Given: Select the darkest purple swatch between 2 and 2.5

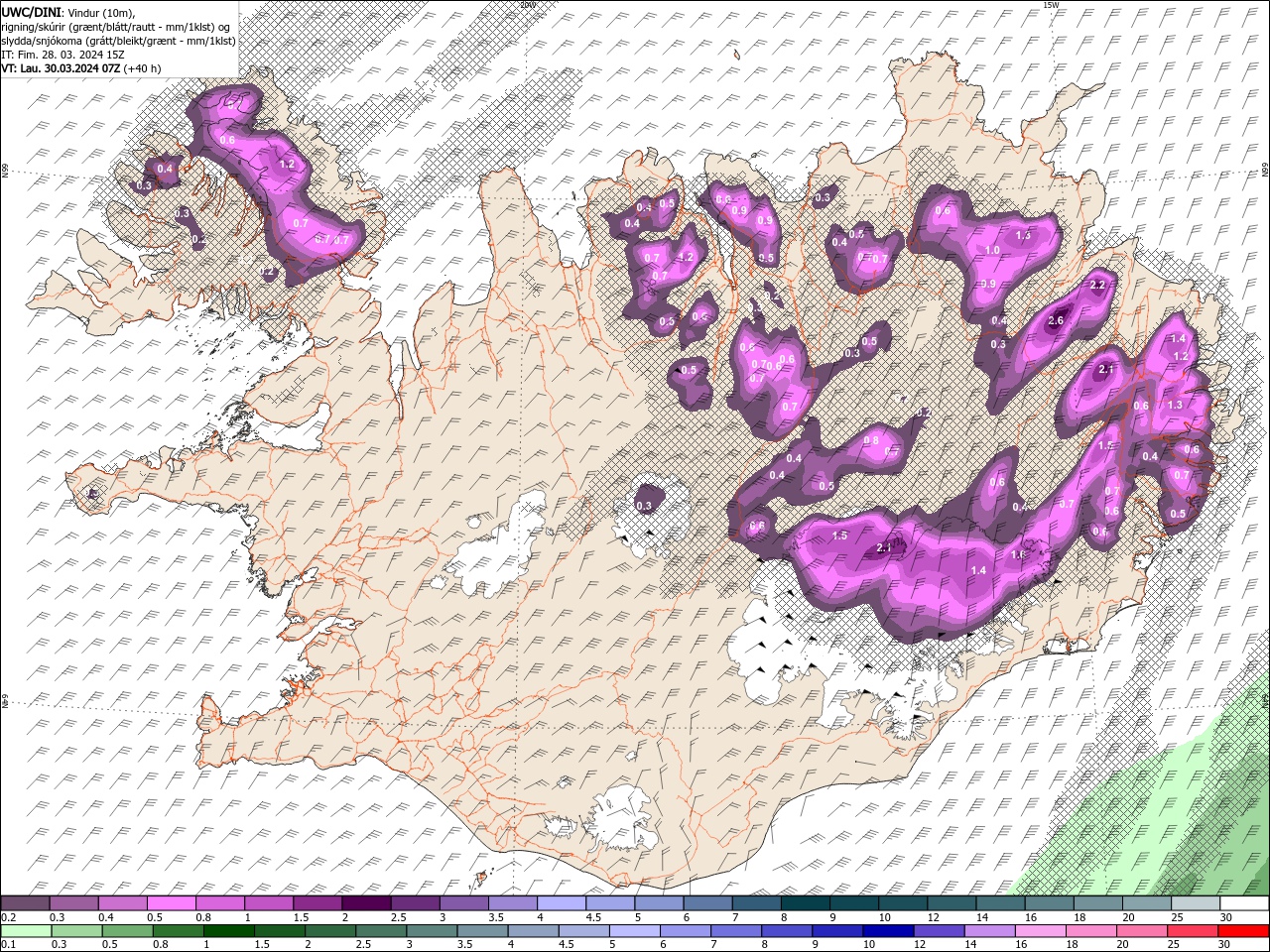Looking at the screenshot, I should tap(367, 902).
